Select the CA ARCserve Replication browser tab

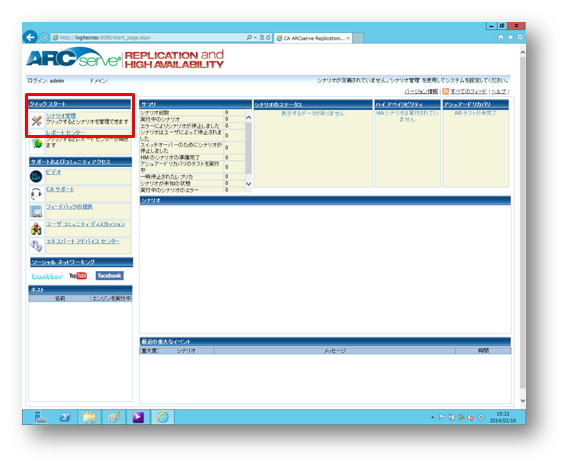[313, 38]
